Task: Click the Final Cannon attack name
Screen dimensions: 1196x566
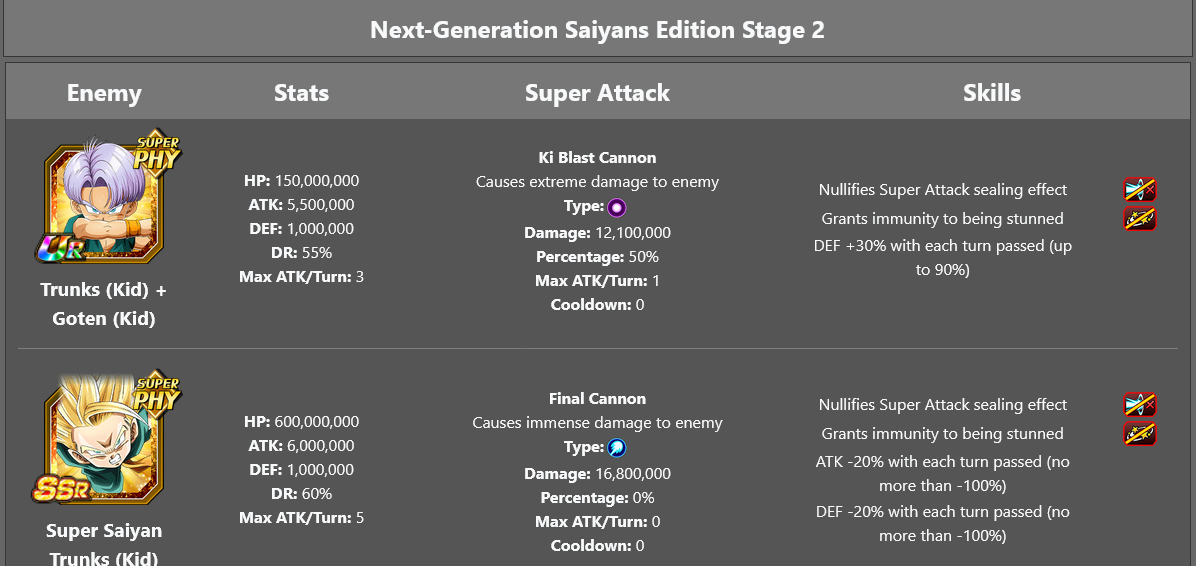Action: click(x=597, y=399)
